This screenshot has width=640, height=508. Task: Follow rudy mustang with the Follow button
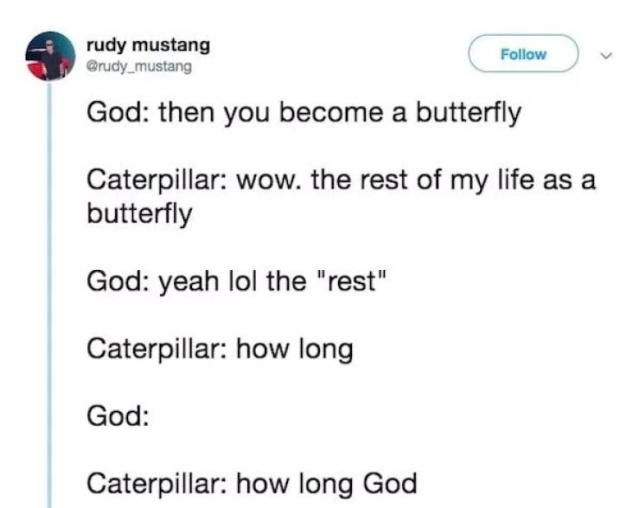click(x=523, y=54)
